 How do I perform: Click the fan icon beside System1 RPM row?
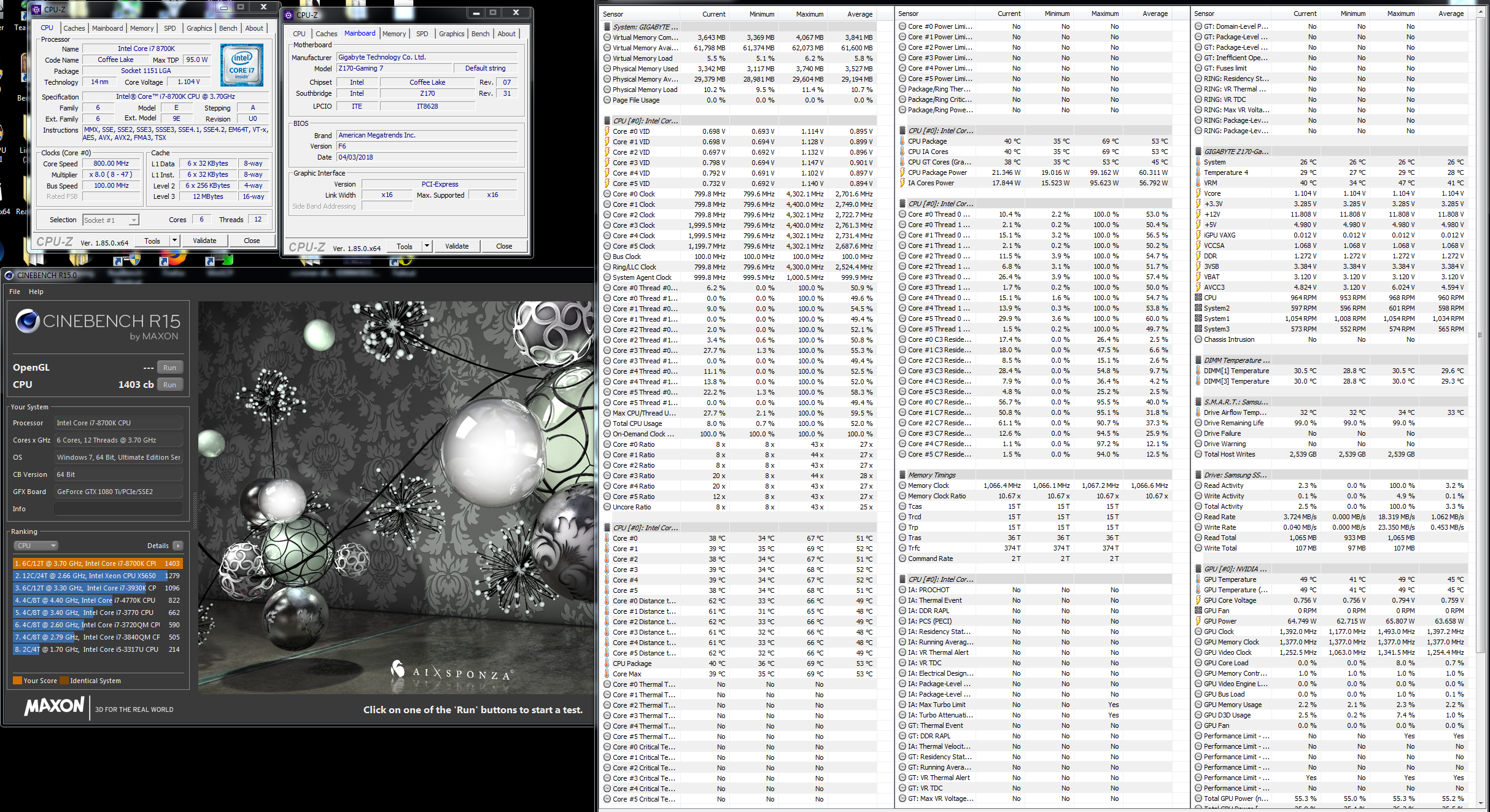[1198, 319]
